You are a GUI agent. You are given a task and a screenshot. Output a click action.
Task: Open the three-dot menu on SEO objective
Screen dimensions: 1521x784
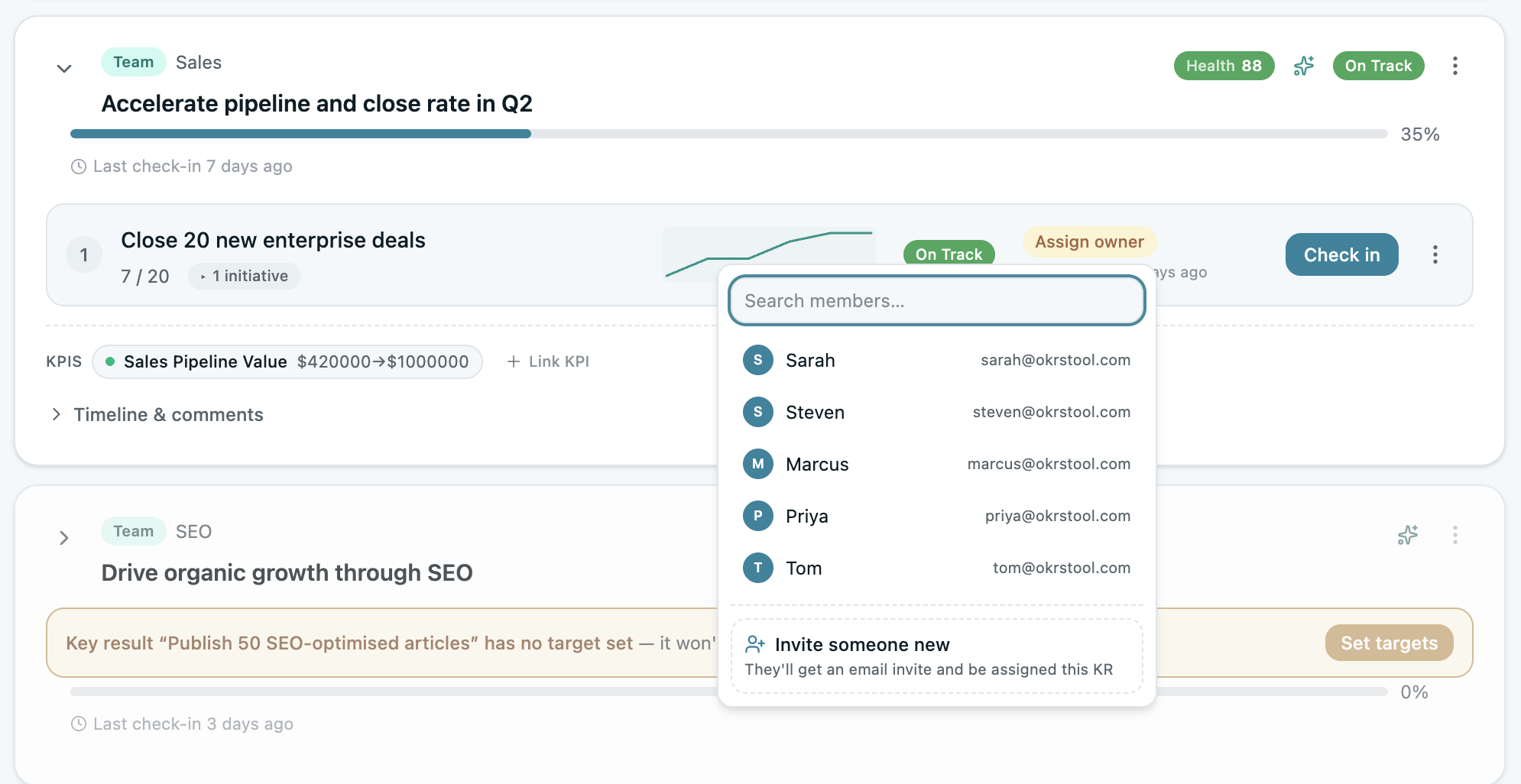[x=1455, y=536]
